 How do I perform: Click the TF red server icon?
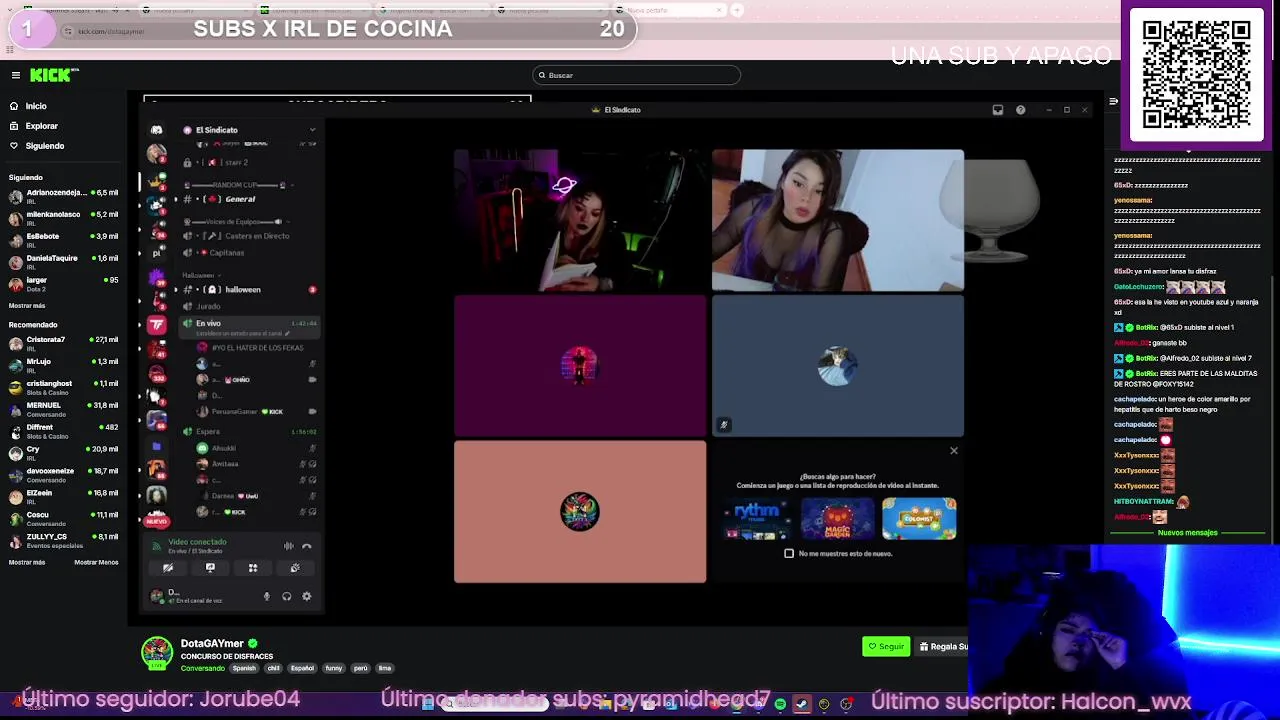156,324
